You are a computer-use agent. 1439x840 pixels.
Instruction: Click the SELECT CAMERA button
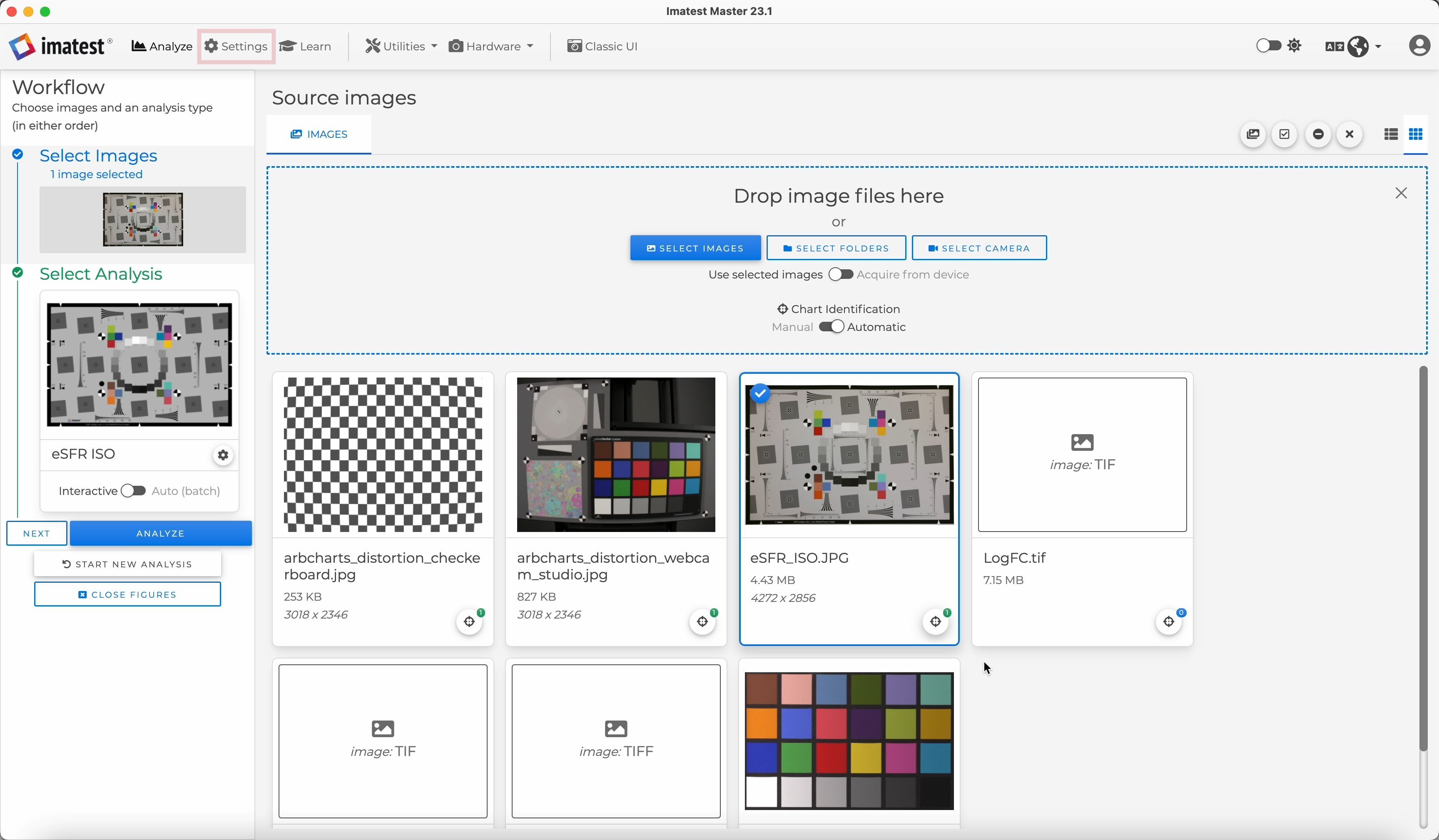coord(979,248)
